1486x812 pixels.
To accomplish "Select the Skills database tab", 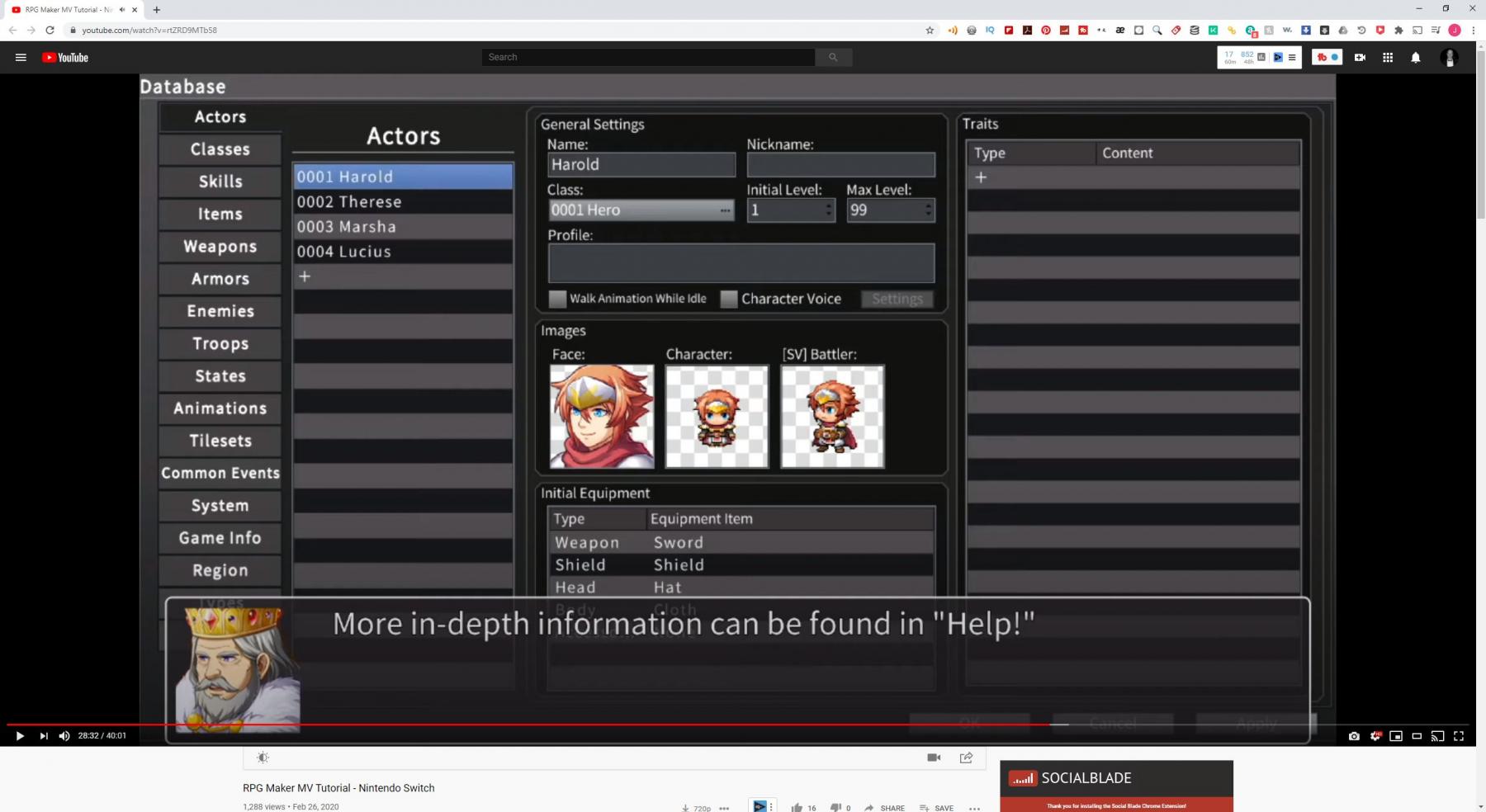I will click(220, 182).
